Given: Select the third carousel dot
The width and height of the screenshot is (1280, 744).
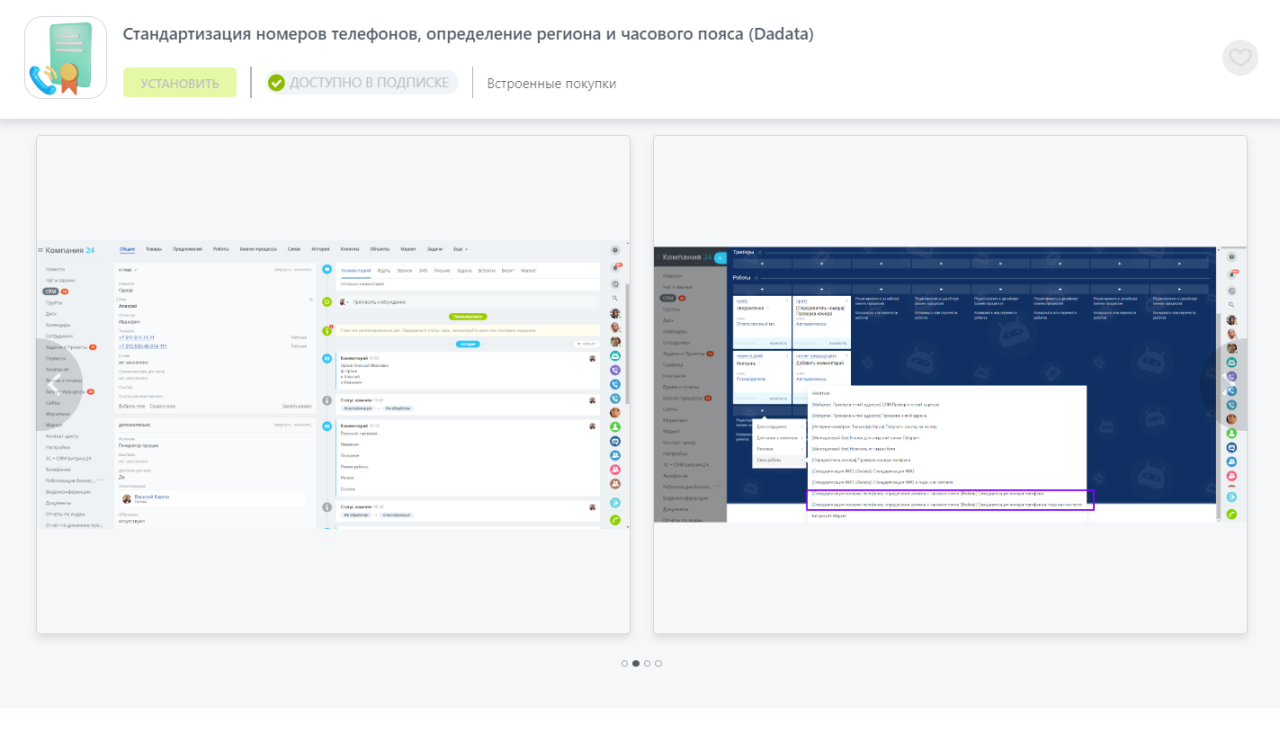Looking at the screenshot, I should click(x=647, y=663).
